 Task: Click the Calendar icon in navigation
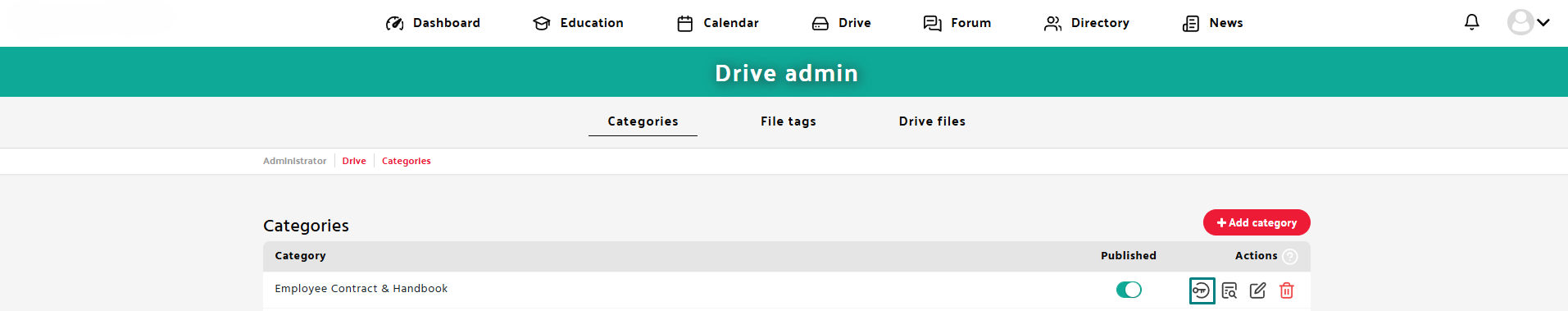(x=685, y=24)
